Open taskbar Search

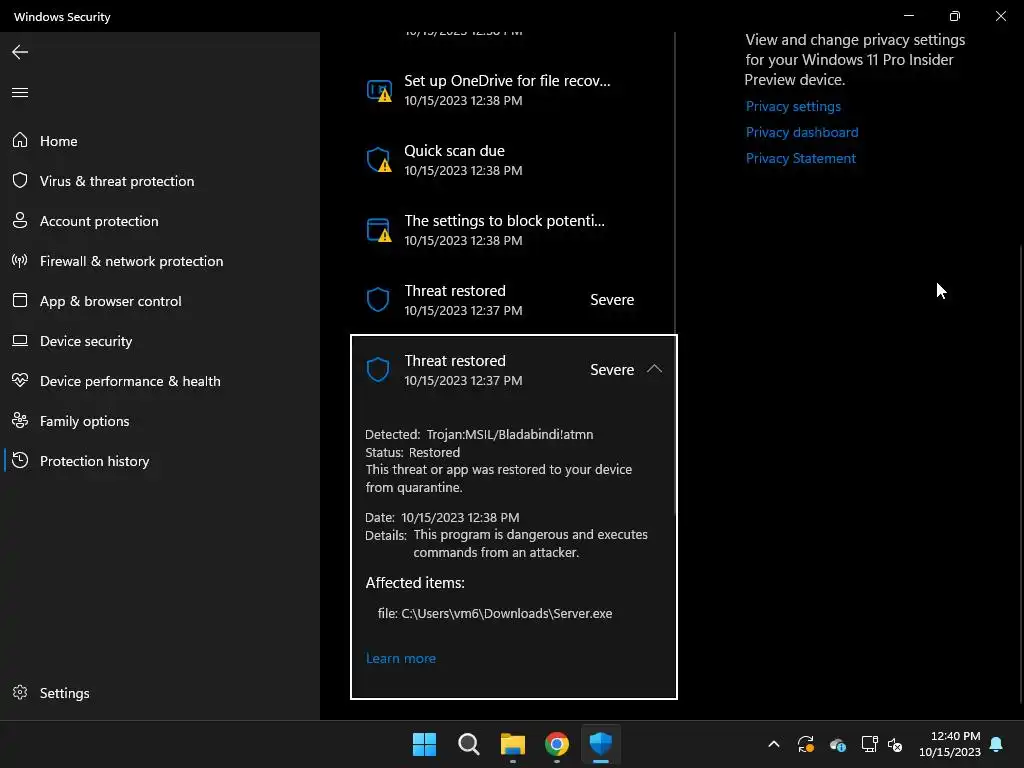pos(469,744)
